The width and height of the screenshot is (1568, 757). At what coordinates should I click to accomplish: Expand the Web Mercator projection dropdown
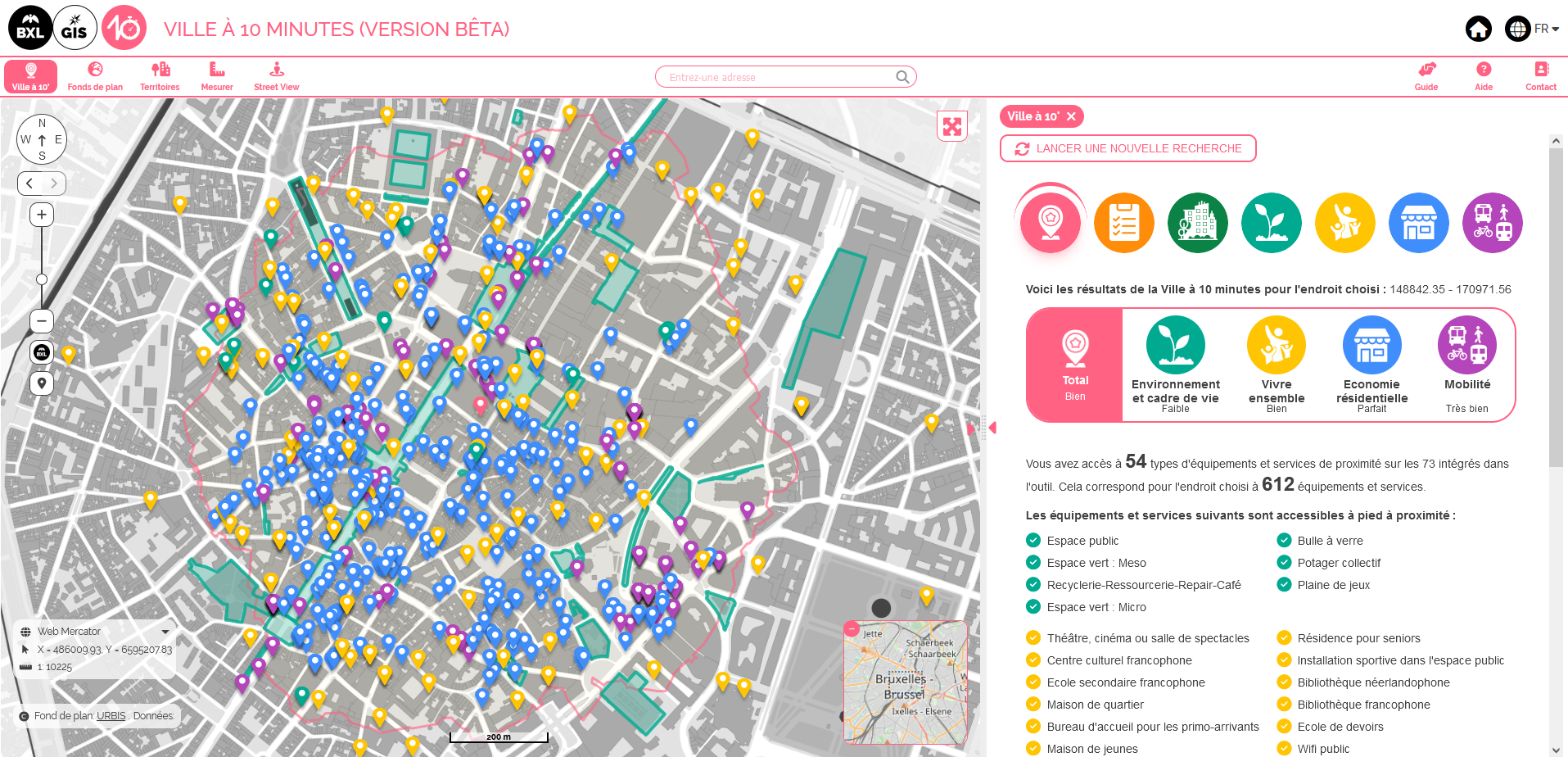[x=165, y=632]
